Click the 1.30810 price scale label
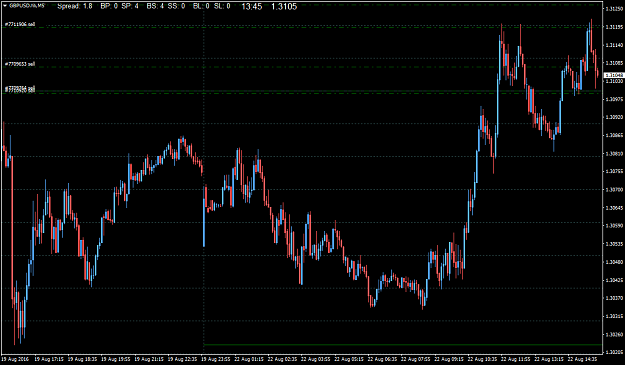This screenshot has height=365, width=625. tap(614, 153)
